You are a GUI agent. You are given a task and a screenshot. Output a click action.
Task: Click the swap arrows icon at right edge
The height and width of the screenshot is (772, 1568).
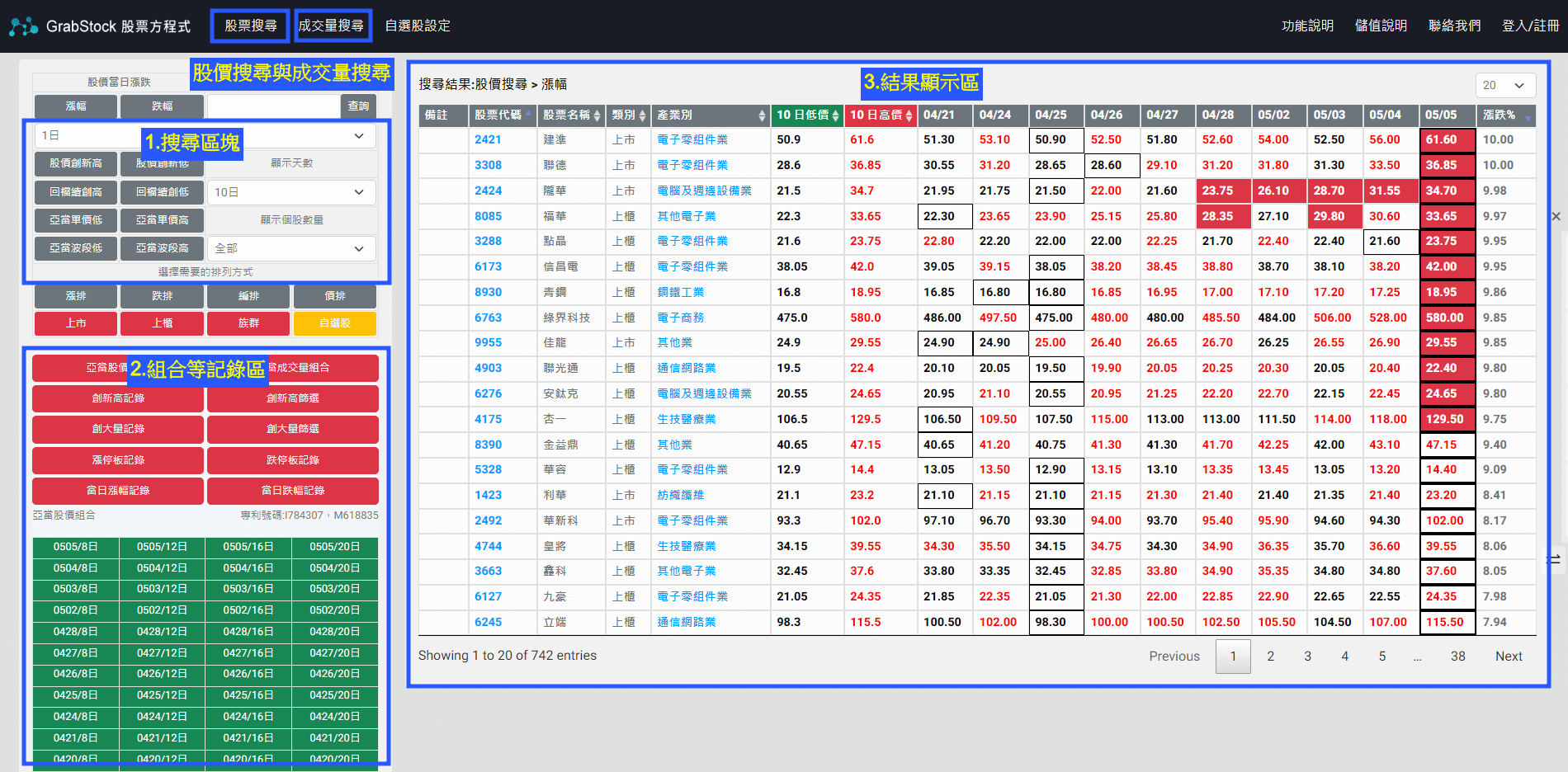coord(1554,559)
